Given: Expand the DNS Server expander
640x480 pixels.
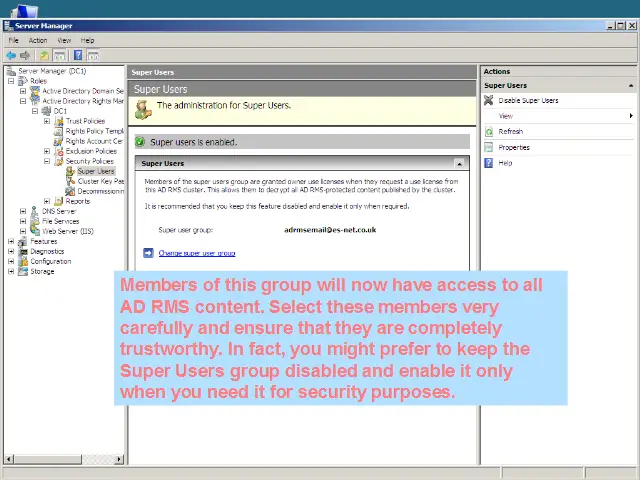Looking at the screenshot, I should [x=23, y=211].
